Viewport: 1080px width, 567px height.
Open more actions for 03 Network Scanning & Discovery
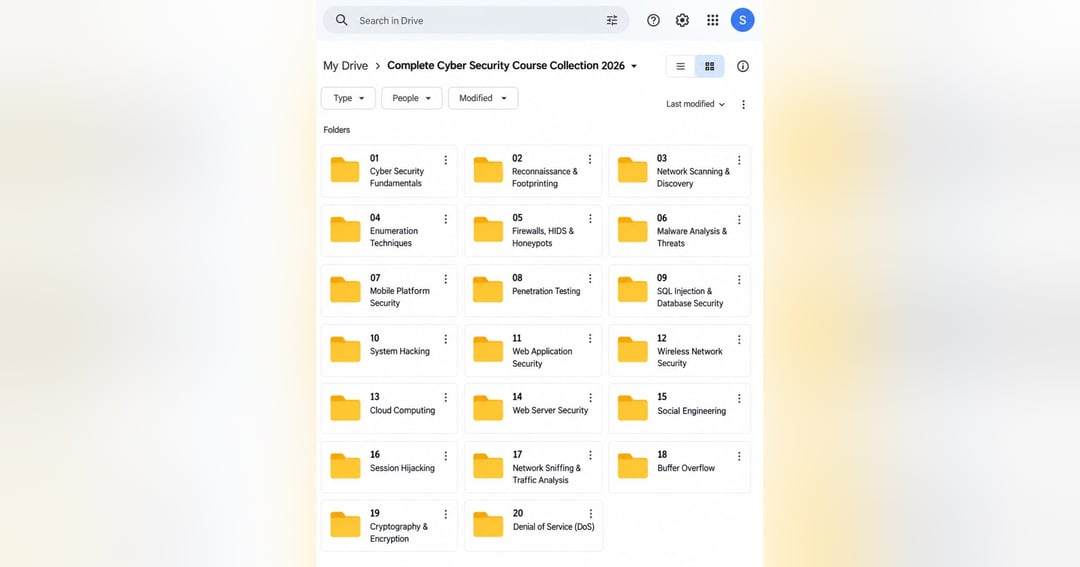pos(739,160)
